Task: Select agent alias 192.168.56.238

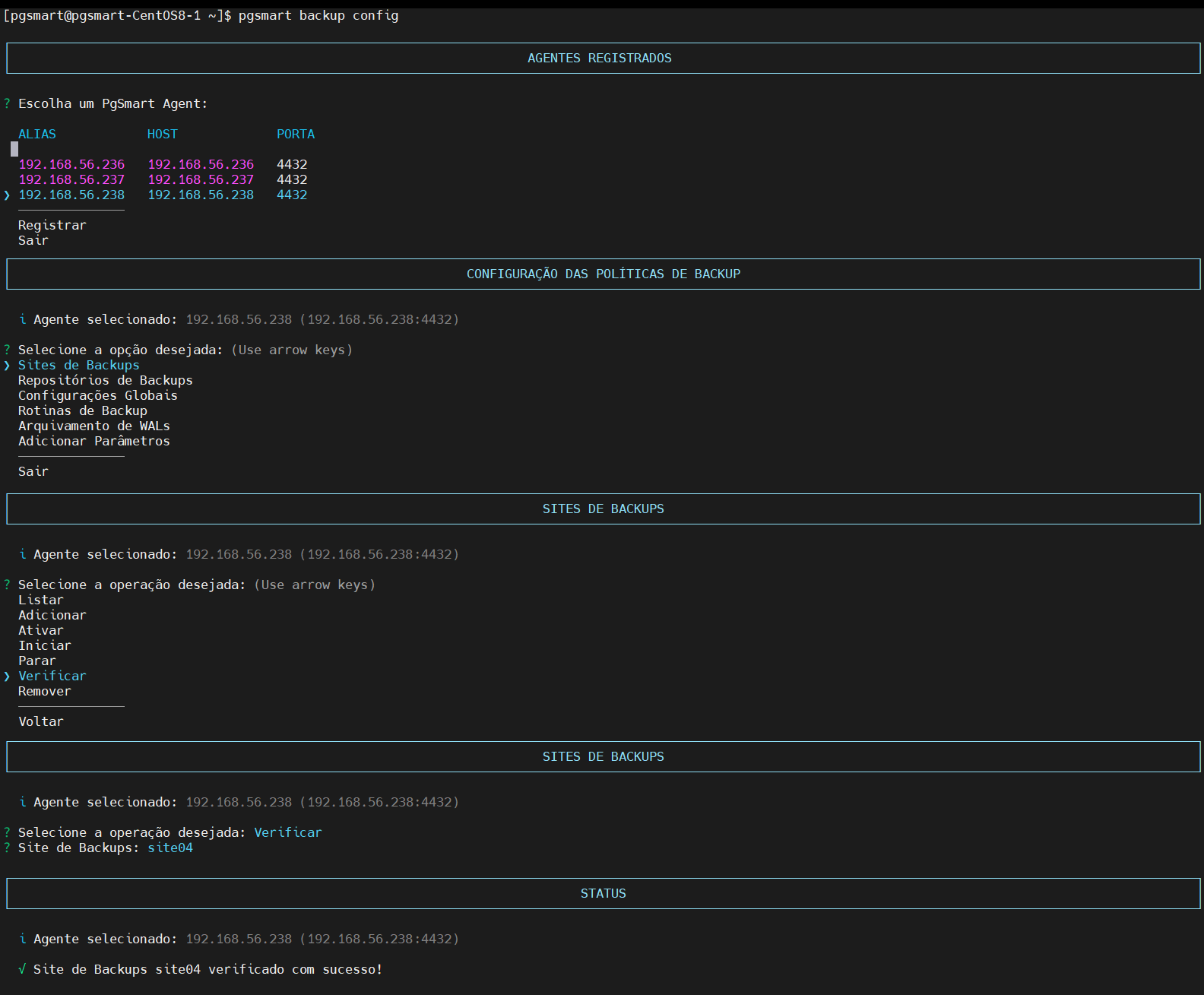Action: pos(71,195)
